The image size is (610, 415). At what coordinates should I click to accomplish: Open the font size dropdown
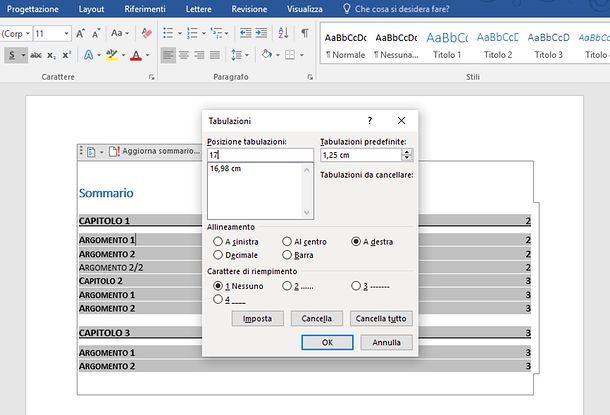pos(67,34)
